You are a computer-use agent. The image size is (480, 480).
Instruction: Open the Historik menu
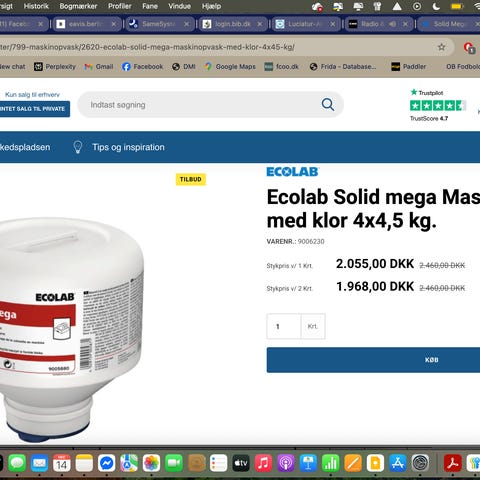[36, 6]
